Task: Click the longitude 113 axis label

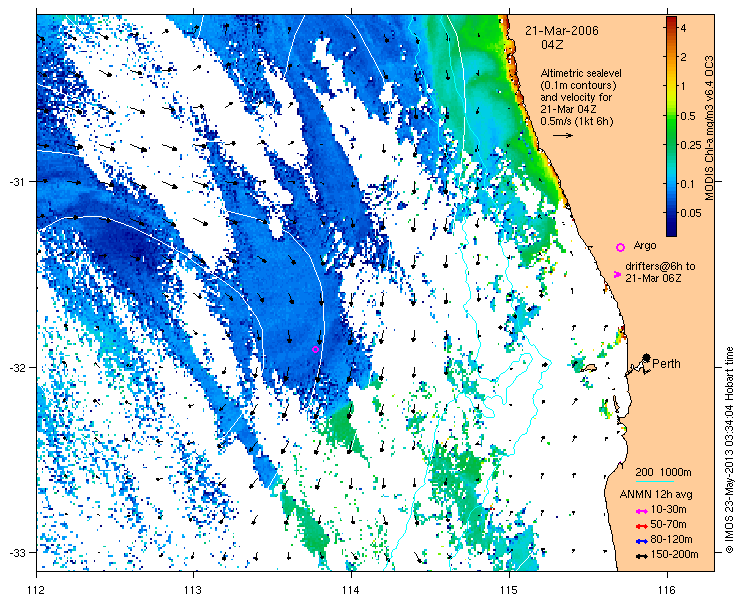Action: click(x=193, y=590)
